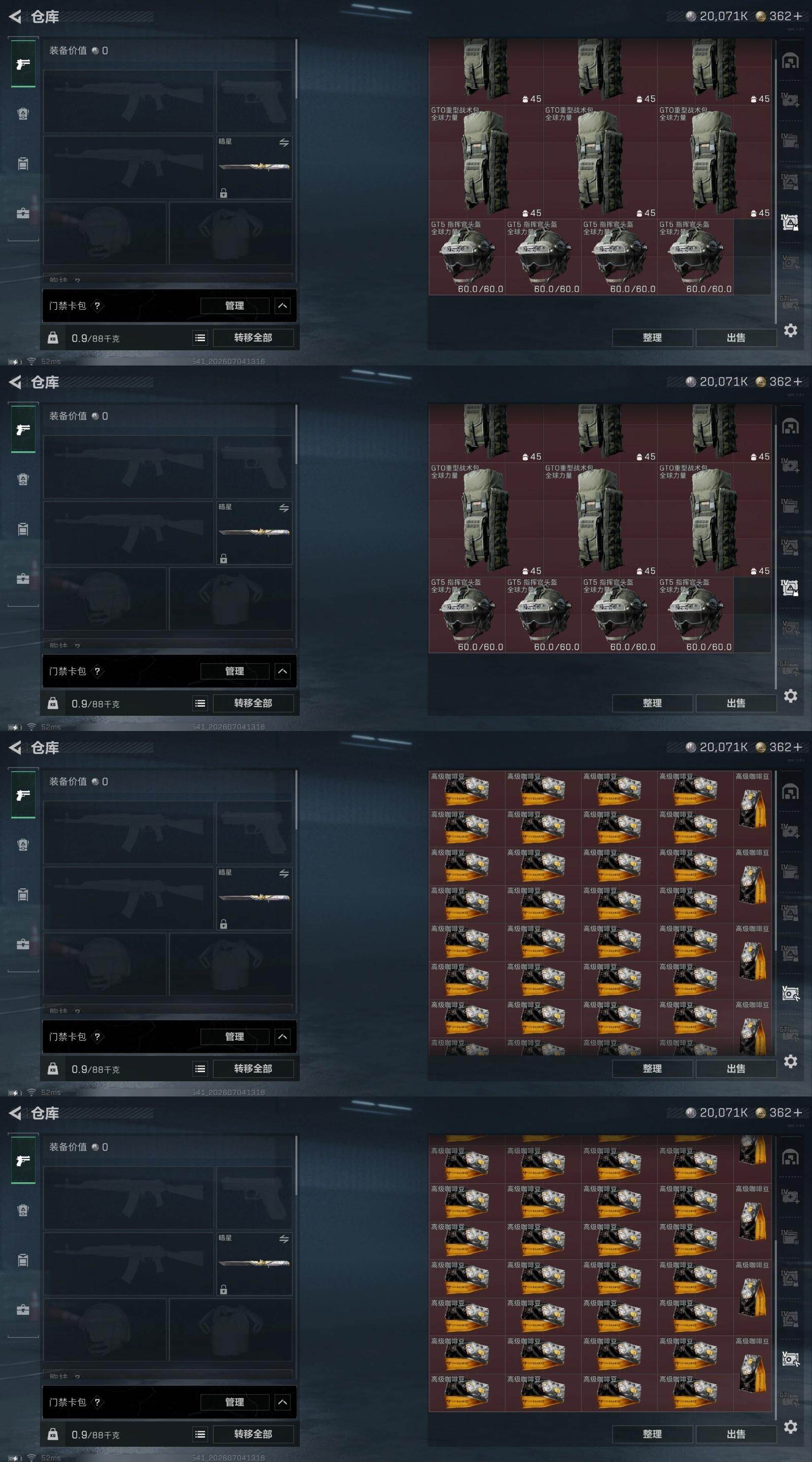Select the weapons loadout tab with pistol icon
The image size is (812, 1462).
(x=23, y=64)
